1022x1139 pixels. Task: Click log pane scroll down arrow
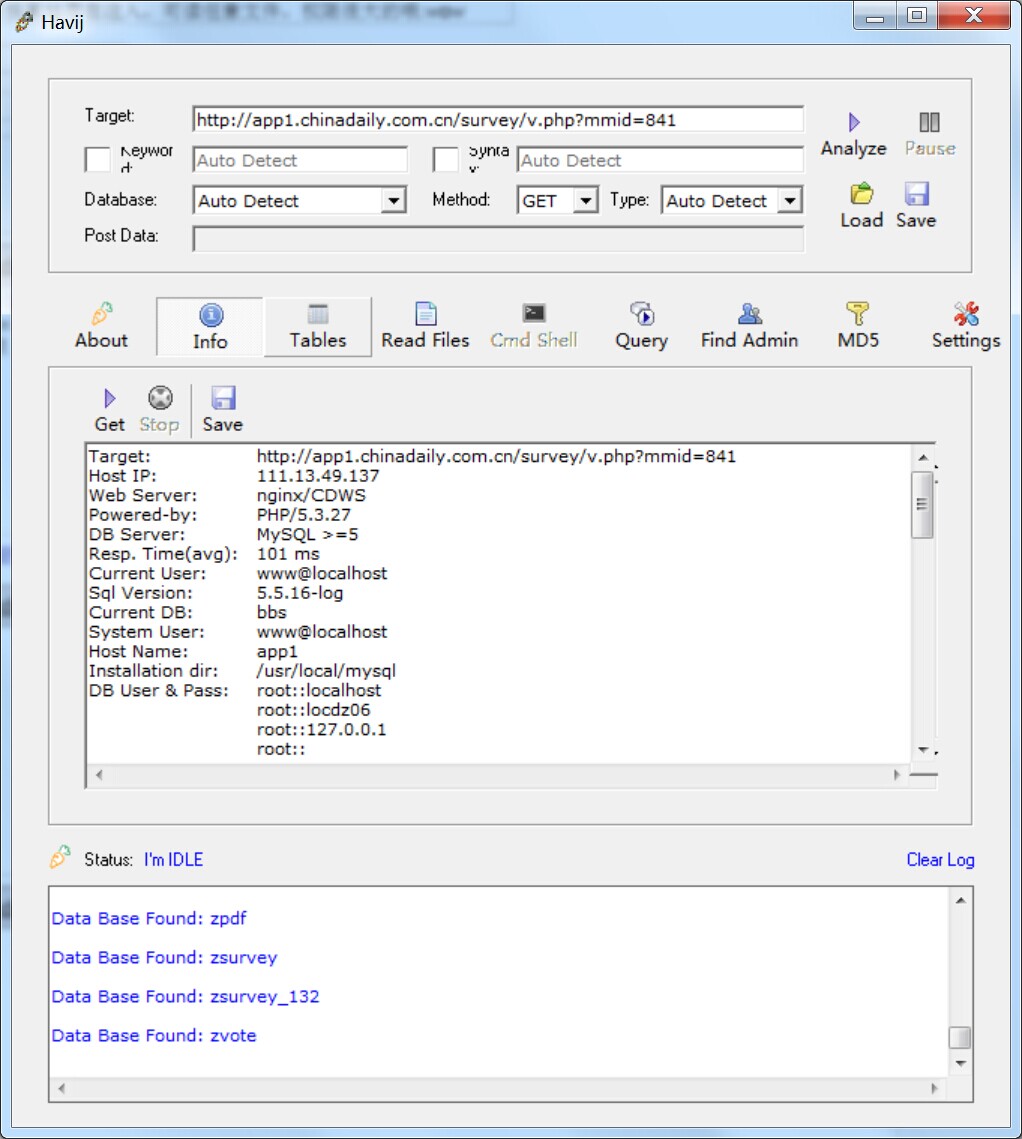(x=960, y=1063)
